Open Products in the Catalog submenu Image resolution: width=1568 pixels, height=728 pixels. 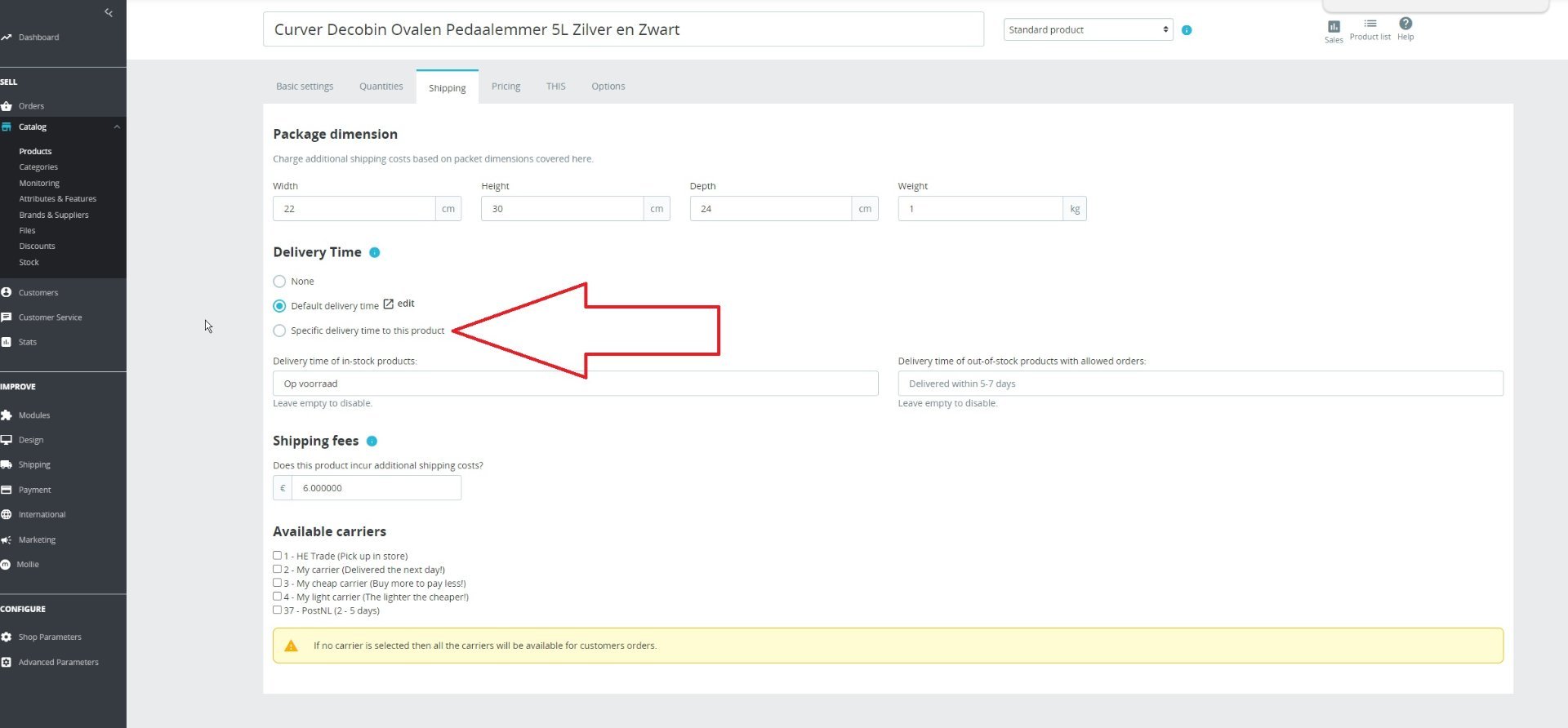pos(35,152)
